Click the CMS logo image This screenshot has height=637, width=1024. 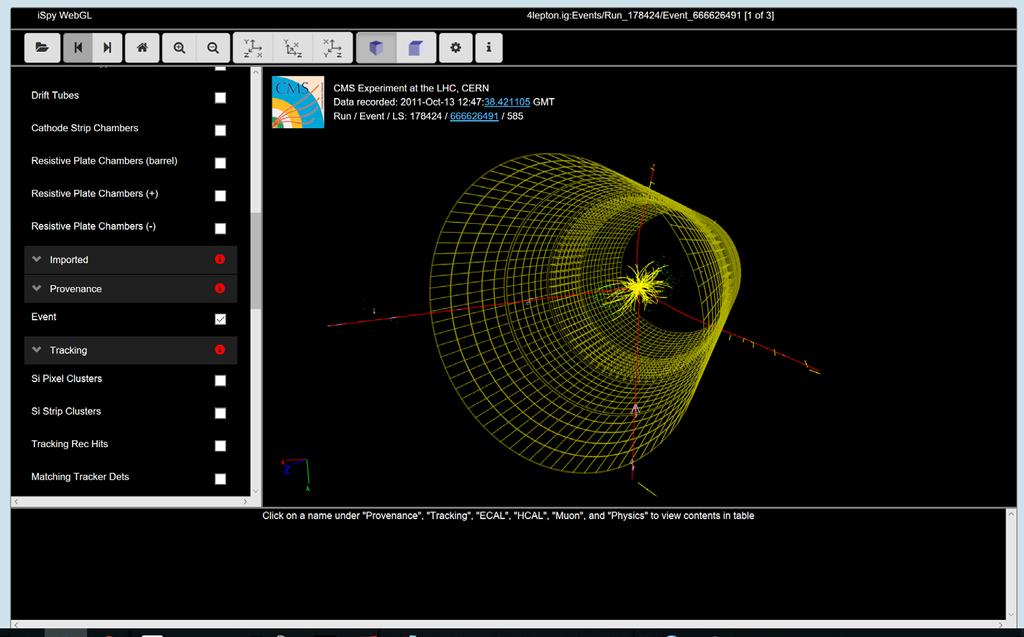(x=298, y=102)
